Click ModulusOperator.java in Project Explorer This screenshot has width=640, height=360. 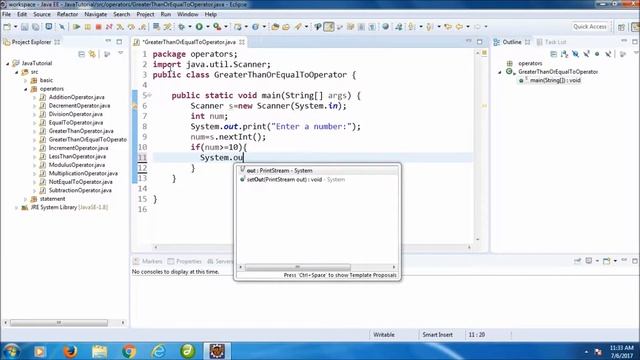[x=76, y=165]
